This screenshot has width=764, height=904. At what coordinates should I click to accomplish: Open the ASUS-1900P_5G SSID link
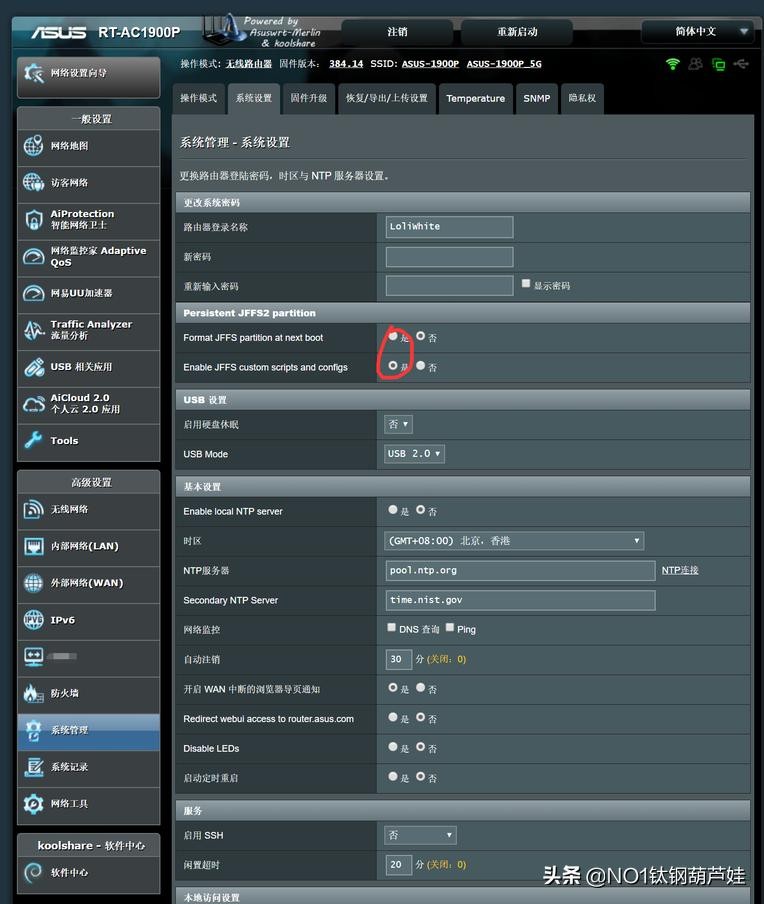(x=504, y=64)
